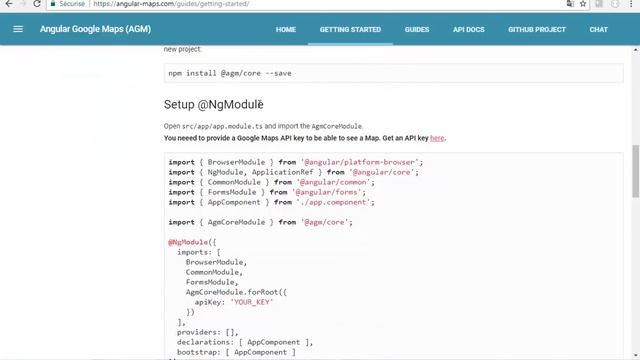This screenshot has width=640, height=360.
Task: Click the 'YOUR_KEY' apiKey value
Action: point(251,302)
